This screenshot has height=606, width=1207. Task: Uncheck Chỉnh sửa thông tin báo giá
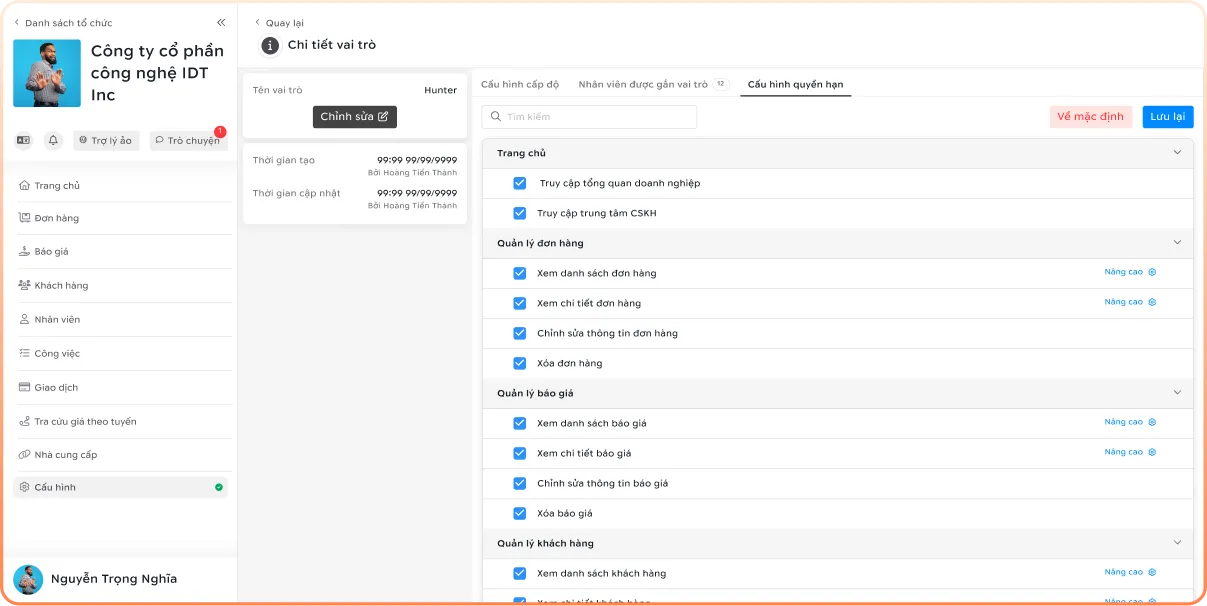519,483
